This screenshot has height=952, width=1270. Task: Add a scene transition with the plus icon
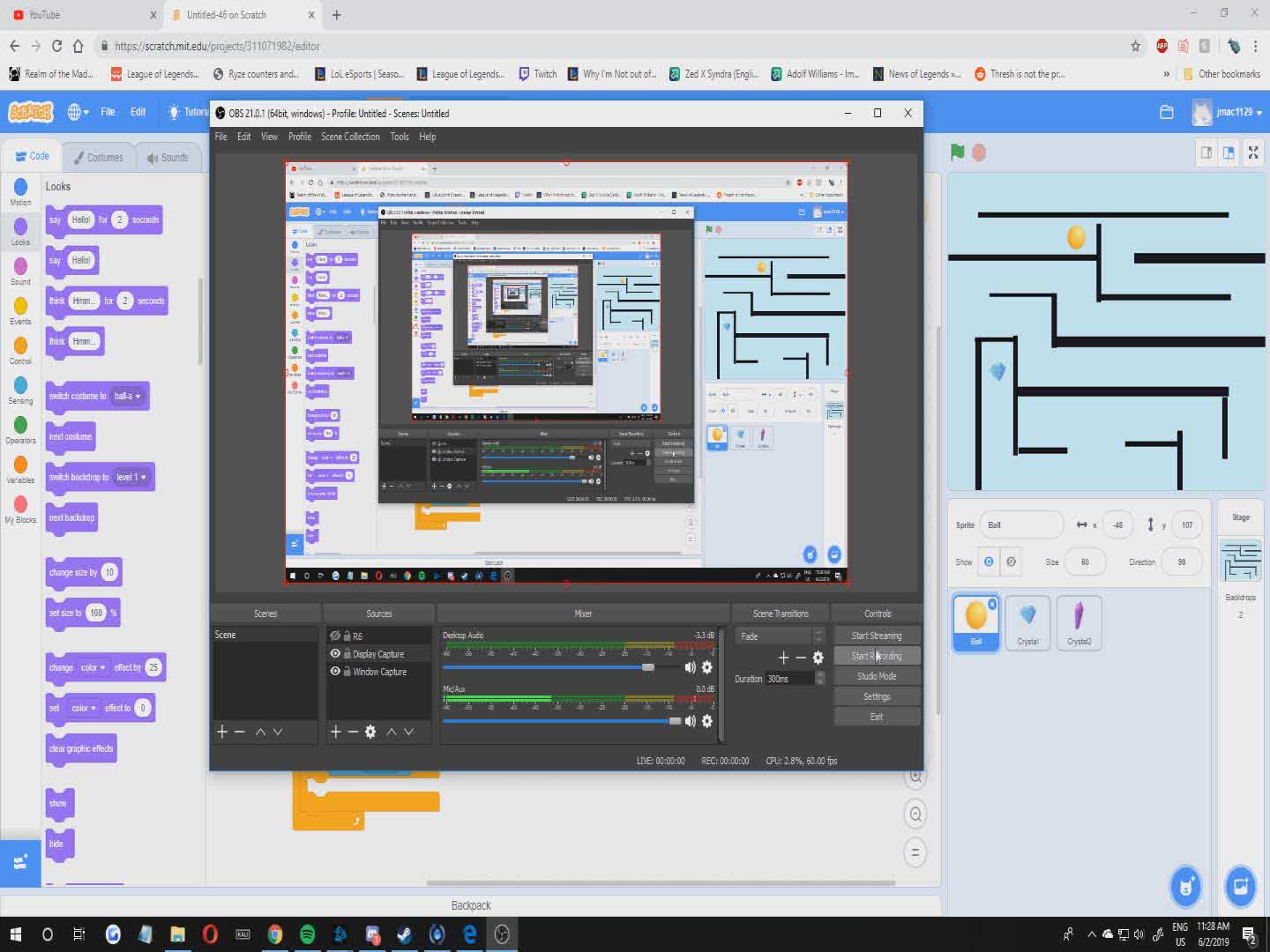(x=783, y=658)
